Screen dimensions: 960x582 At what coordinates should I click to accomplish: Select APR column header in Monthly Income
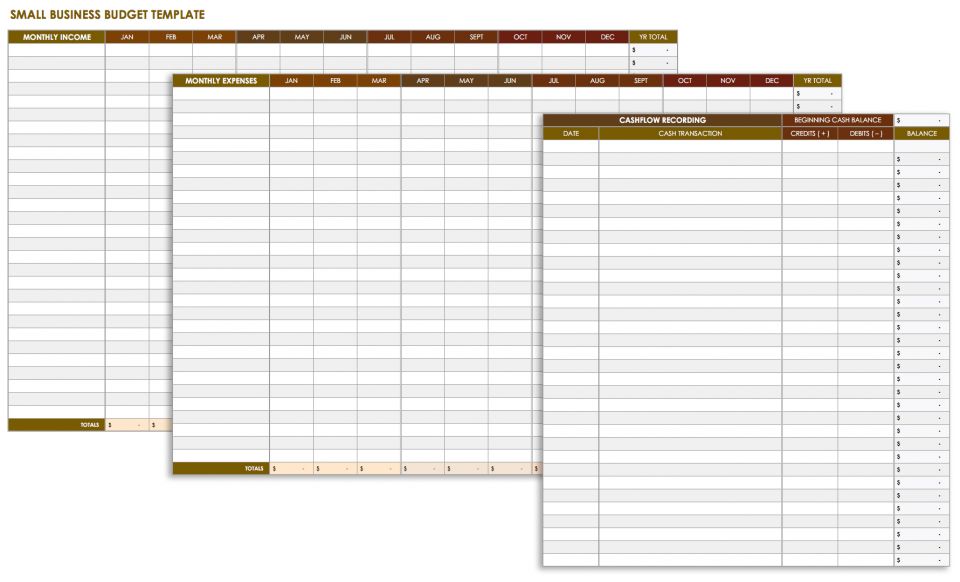click(258, 37)
